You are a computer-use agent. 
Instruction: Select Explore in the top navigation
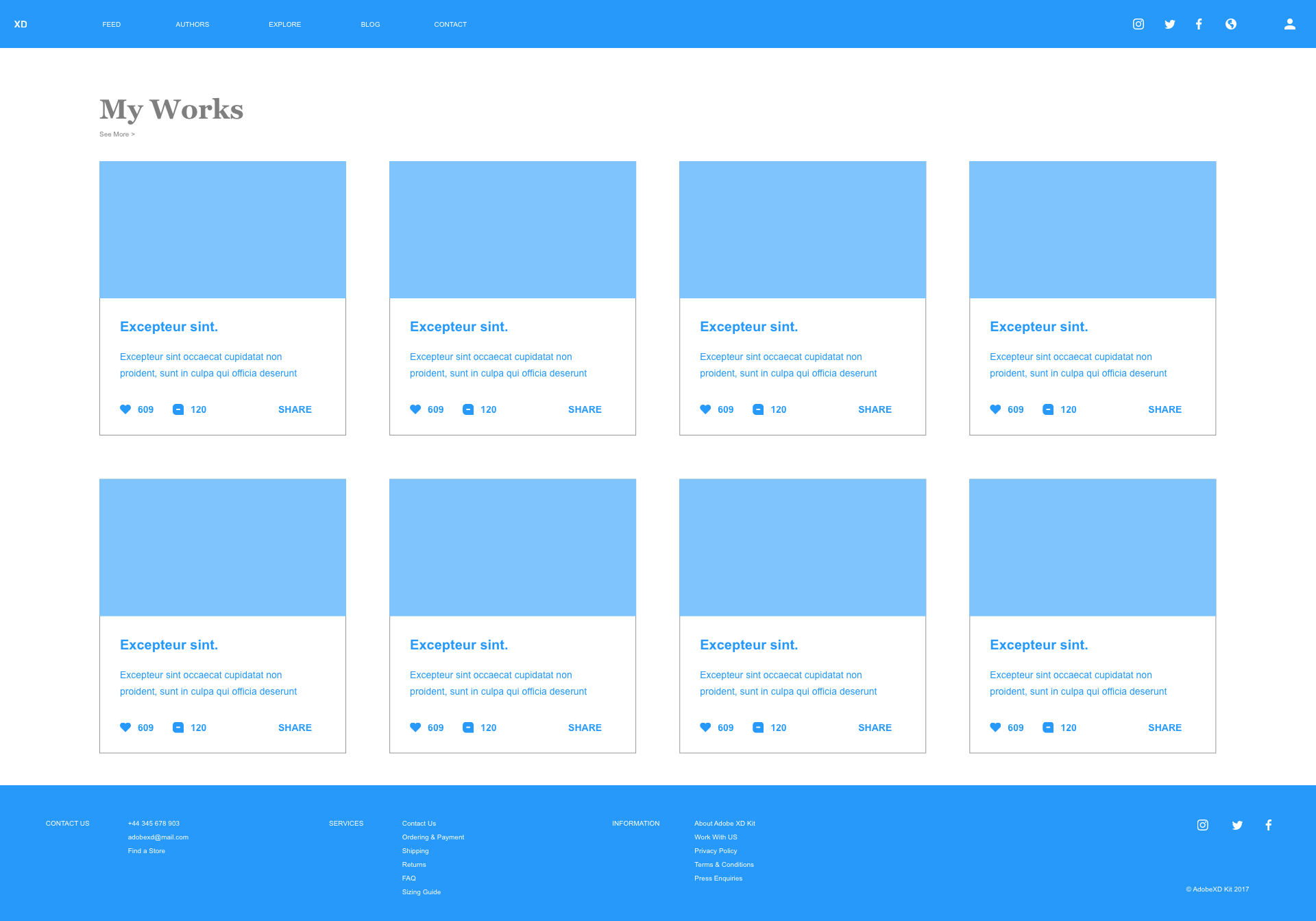coord(285,24)
